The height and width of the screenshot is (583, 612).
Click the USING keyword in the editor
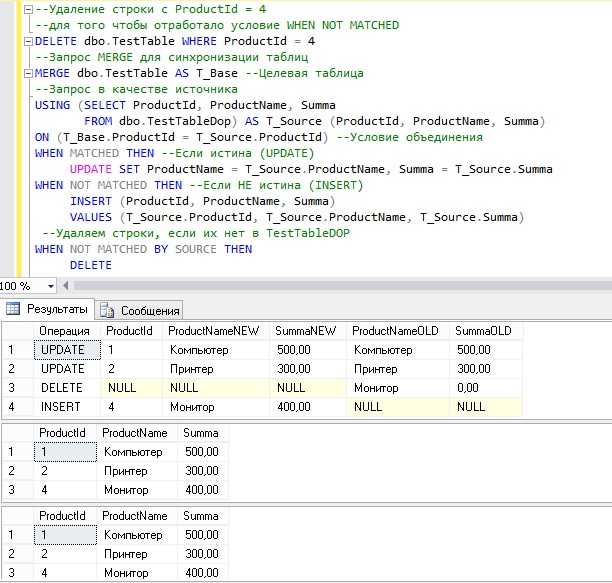click(x=52, y=105)
